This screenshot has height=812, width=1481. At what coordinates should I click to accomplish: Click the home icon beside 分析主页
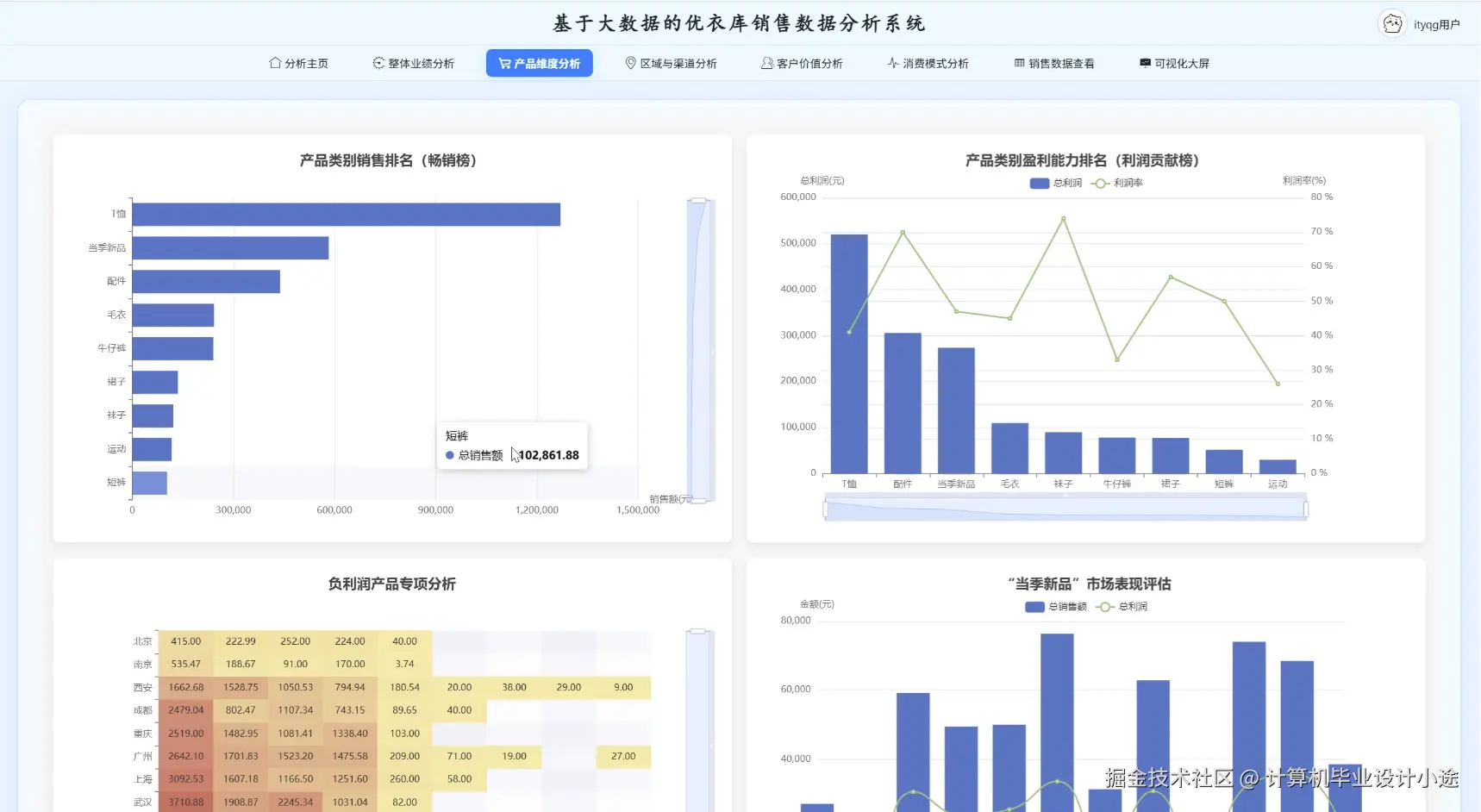pos(275,63)
